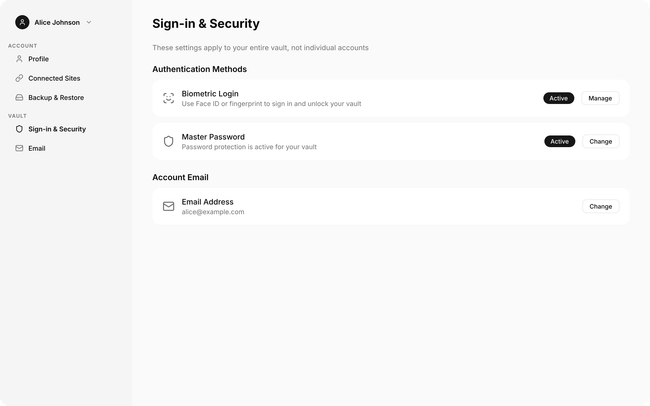Viewport: 650px width, 406px height.
Task: Click the Biometric Login face scan icon
Action: (x=168, y=98)
